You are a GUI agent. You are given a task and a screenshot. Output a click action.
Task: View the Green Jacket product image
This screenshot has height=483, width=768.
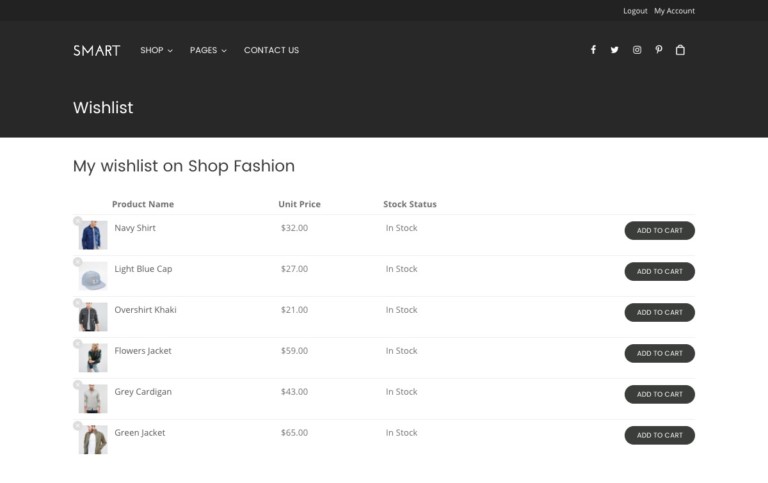click(93, 440)
